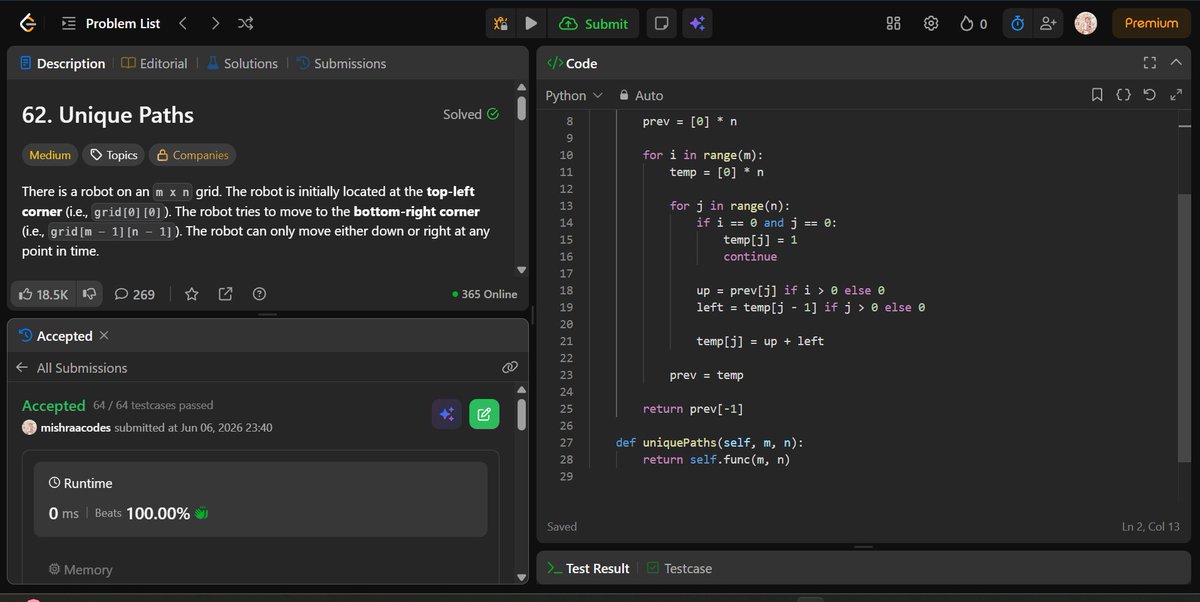Switch to the Testcase tab
Viewport: 1200px width, 602px height.
click(679, 568)
